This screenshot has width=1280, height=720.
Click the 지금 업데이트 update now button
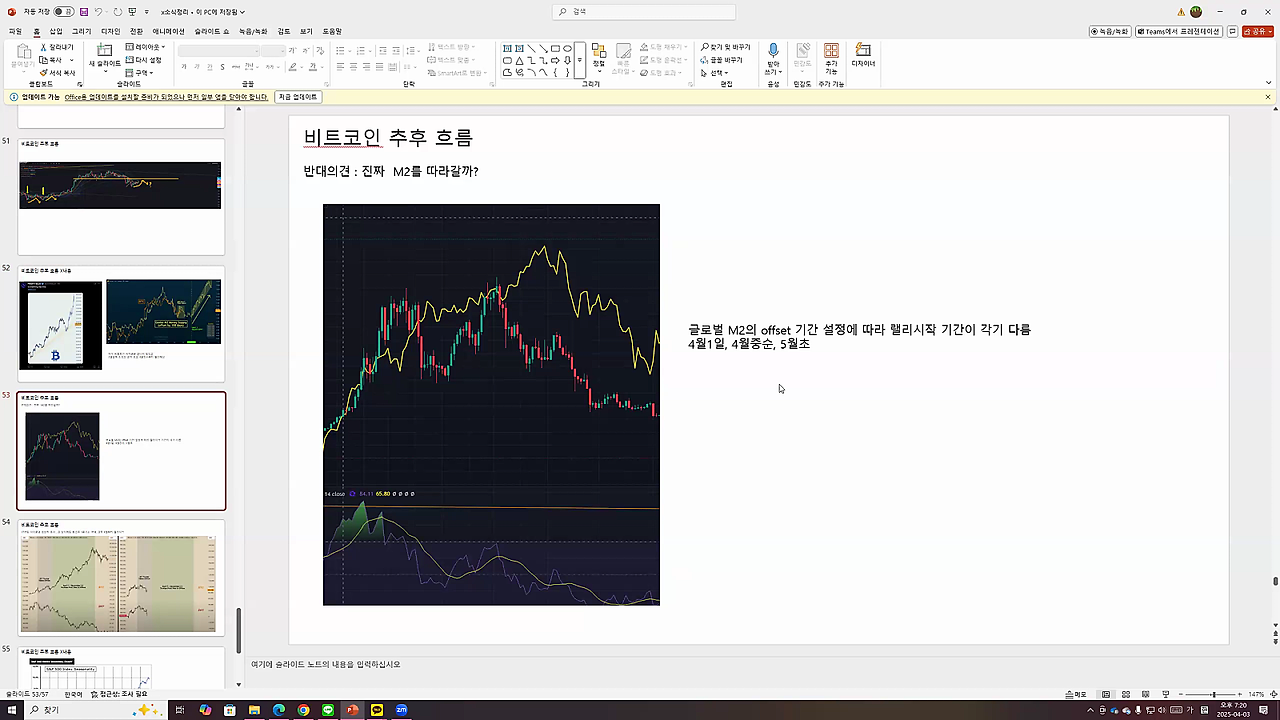coord(297,97)
